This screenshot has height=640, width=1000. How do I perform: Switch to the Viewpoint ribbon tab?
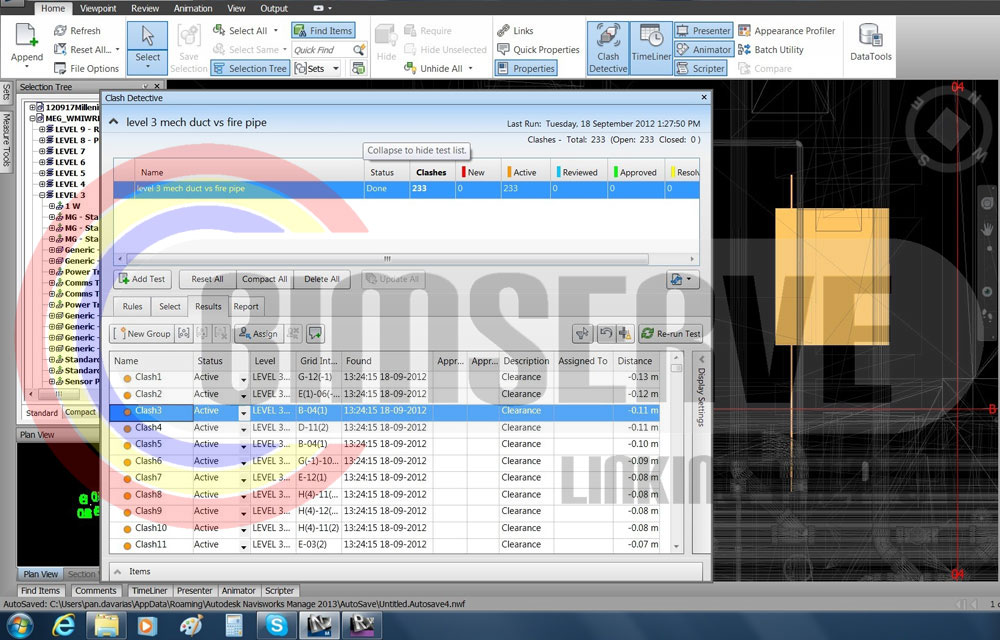(98, 8)
